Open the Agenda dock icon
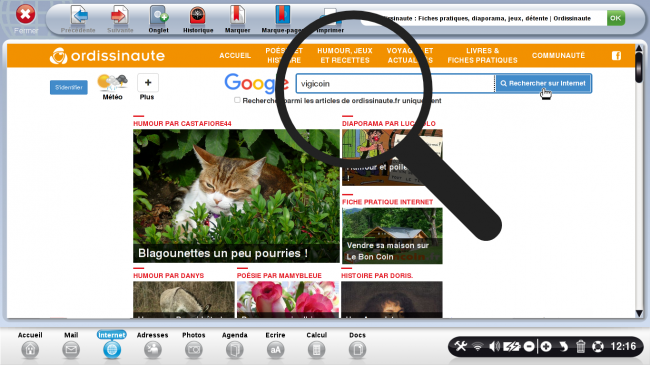Viewport: 650px width, 365px height. click(x=235, y=350)
